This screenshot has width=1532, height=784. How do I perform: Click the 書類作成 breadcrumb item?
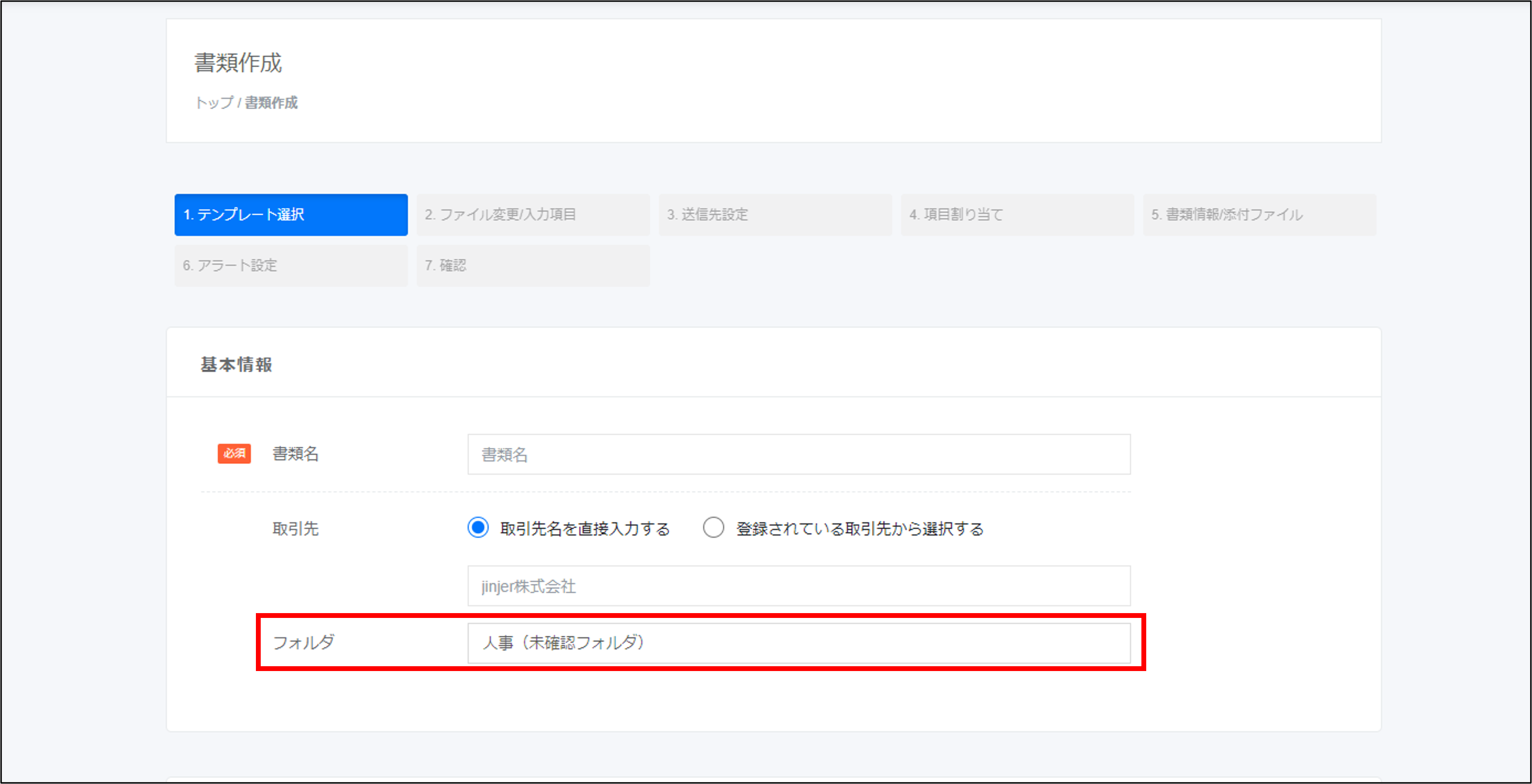pyautogui.click(x=271, y=103)
